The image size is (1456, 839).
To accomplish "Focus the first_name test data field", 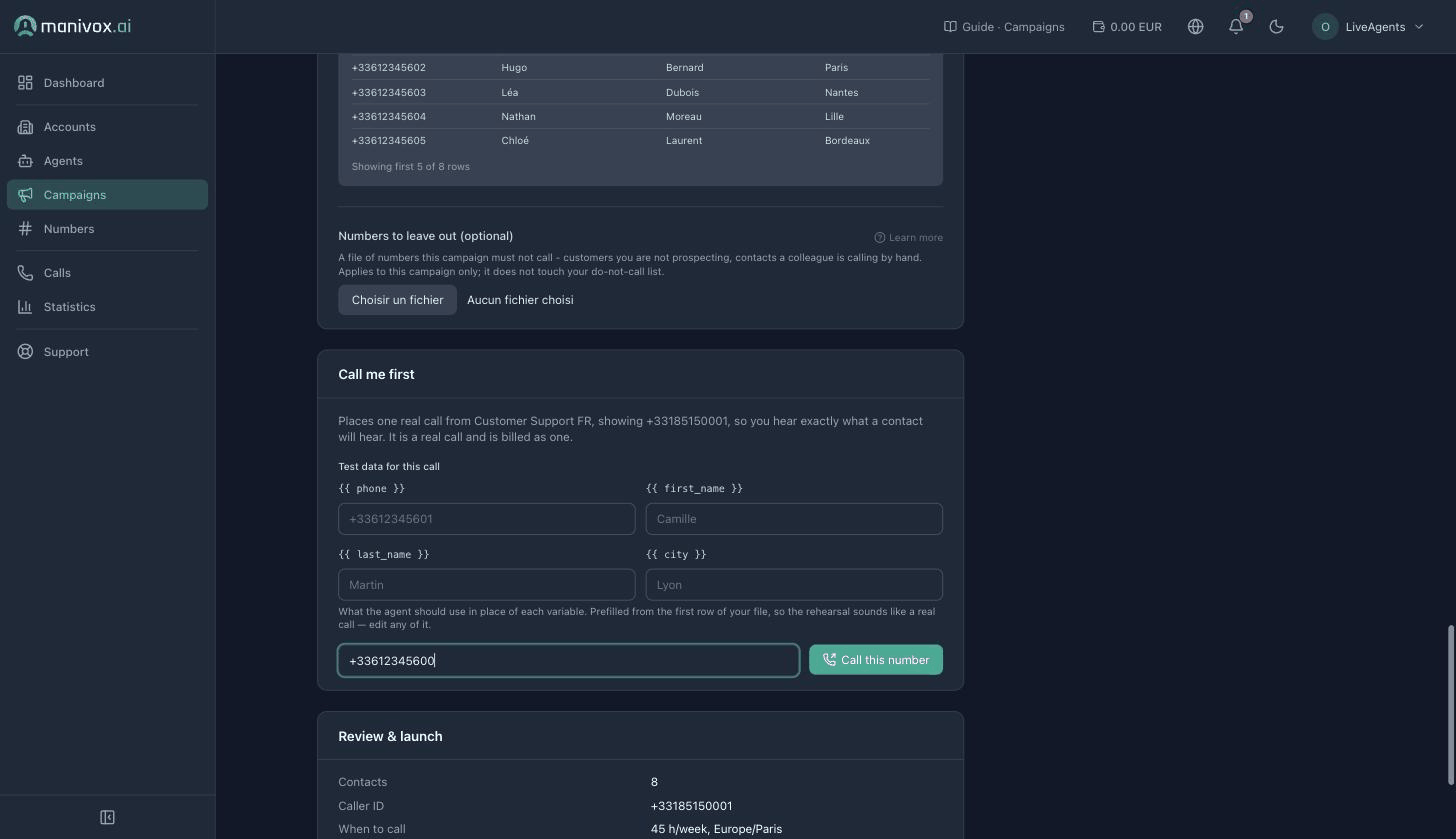I will [794, 519].
